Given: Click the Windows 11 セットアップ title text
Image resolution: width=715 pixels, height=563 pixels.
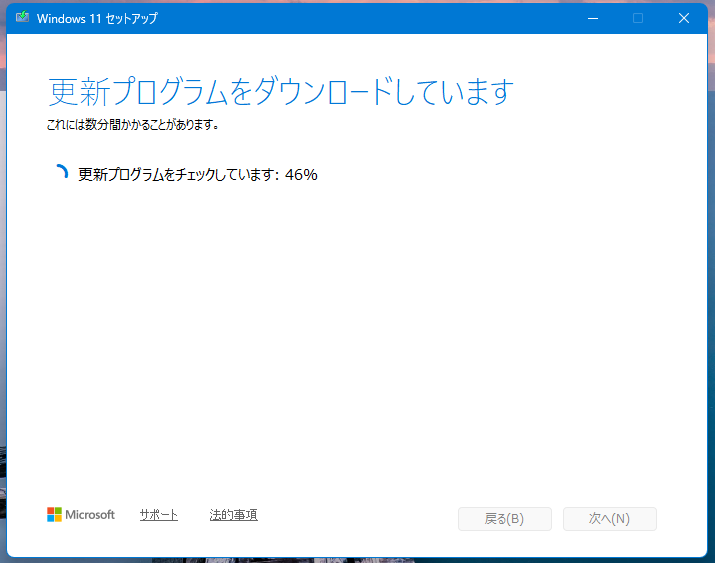Looking at the screenshot, I should (x=97, y=18).
